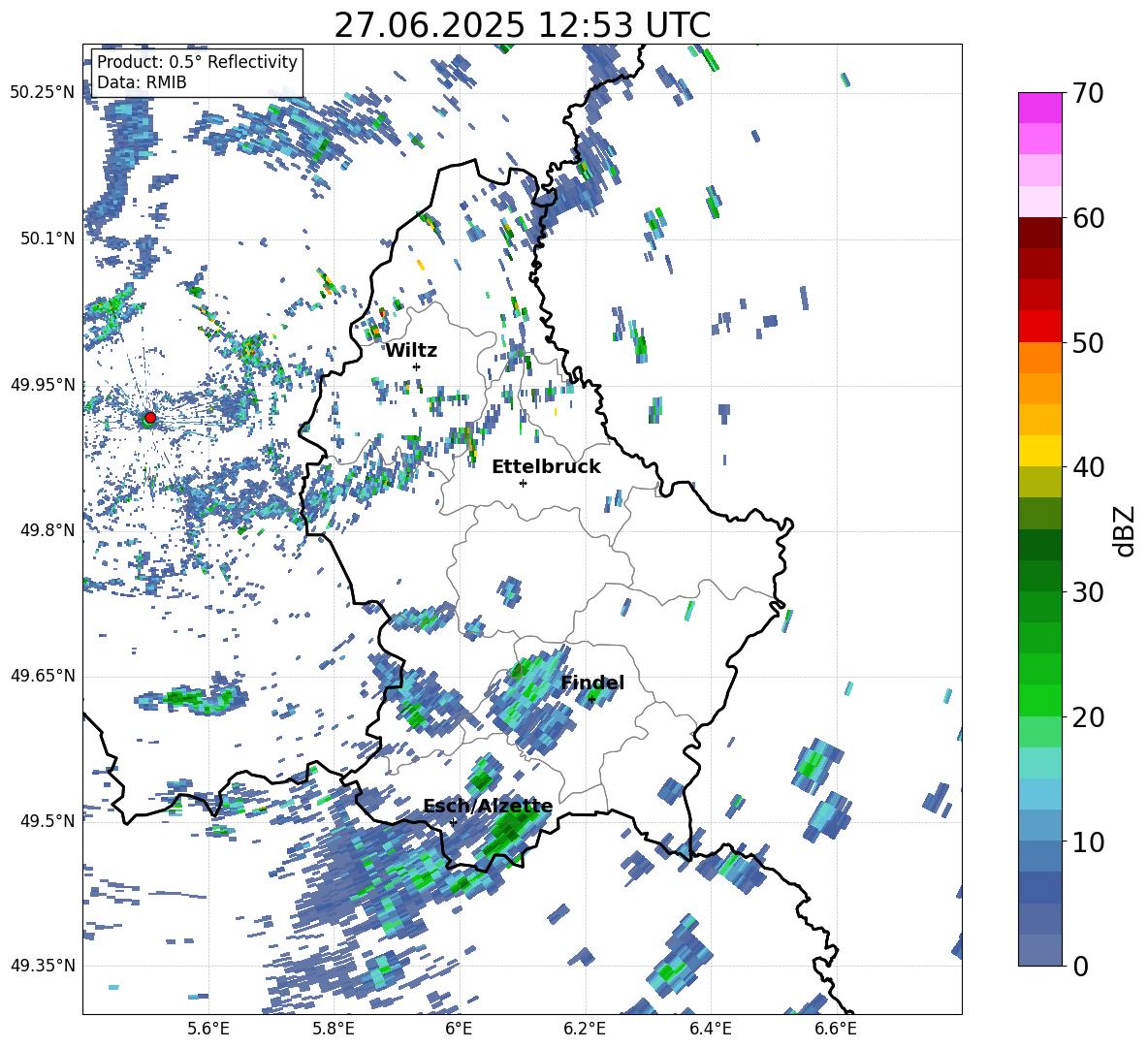Click the title 27.06.2025 12:53 UTC
This screenshot has height=1048, width=1148.
coord(522,25)
